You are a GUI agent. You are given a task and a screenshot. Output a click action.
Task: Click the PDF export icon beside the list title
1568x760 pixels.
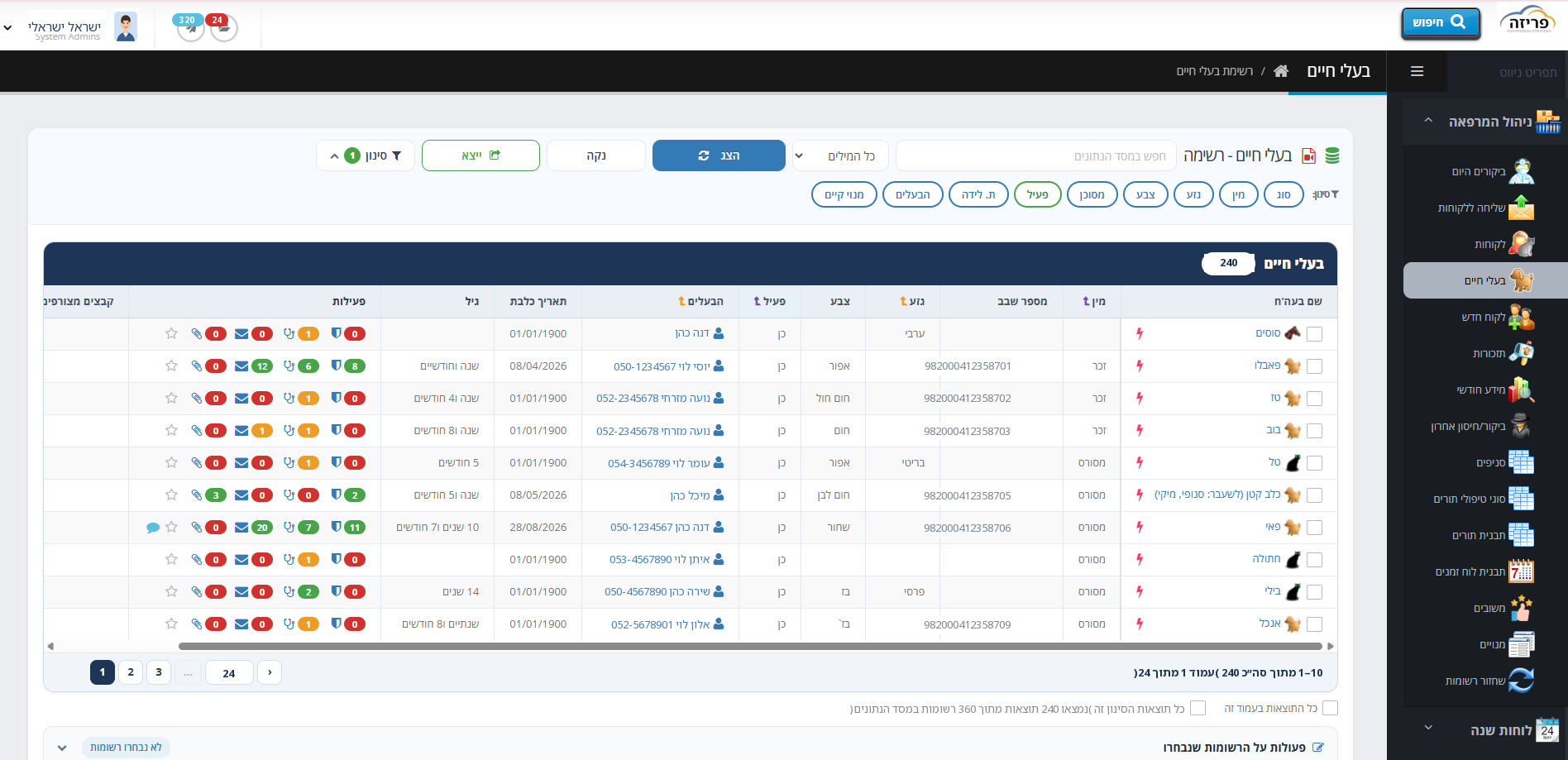pos(1308,155)
